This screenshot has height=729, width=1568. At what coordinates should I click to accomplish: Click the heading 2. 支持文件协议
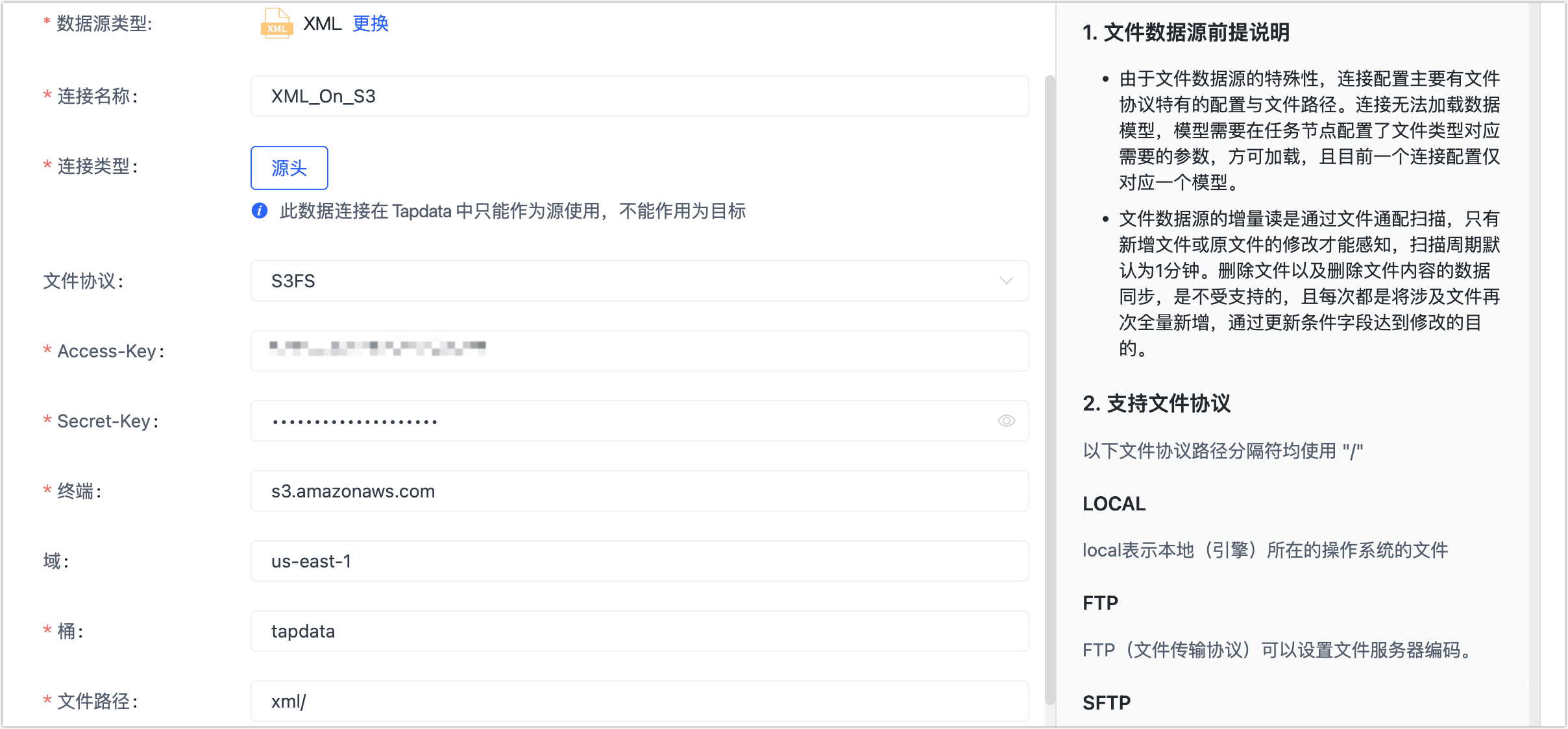(x=1158, y=403)
